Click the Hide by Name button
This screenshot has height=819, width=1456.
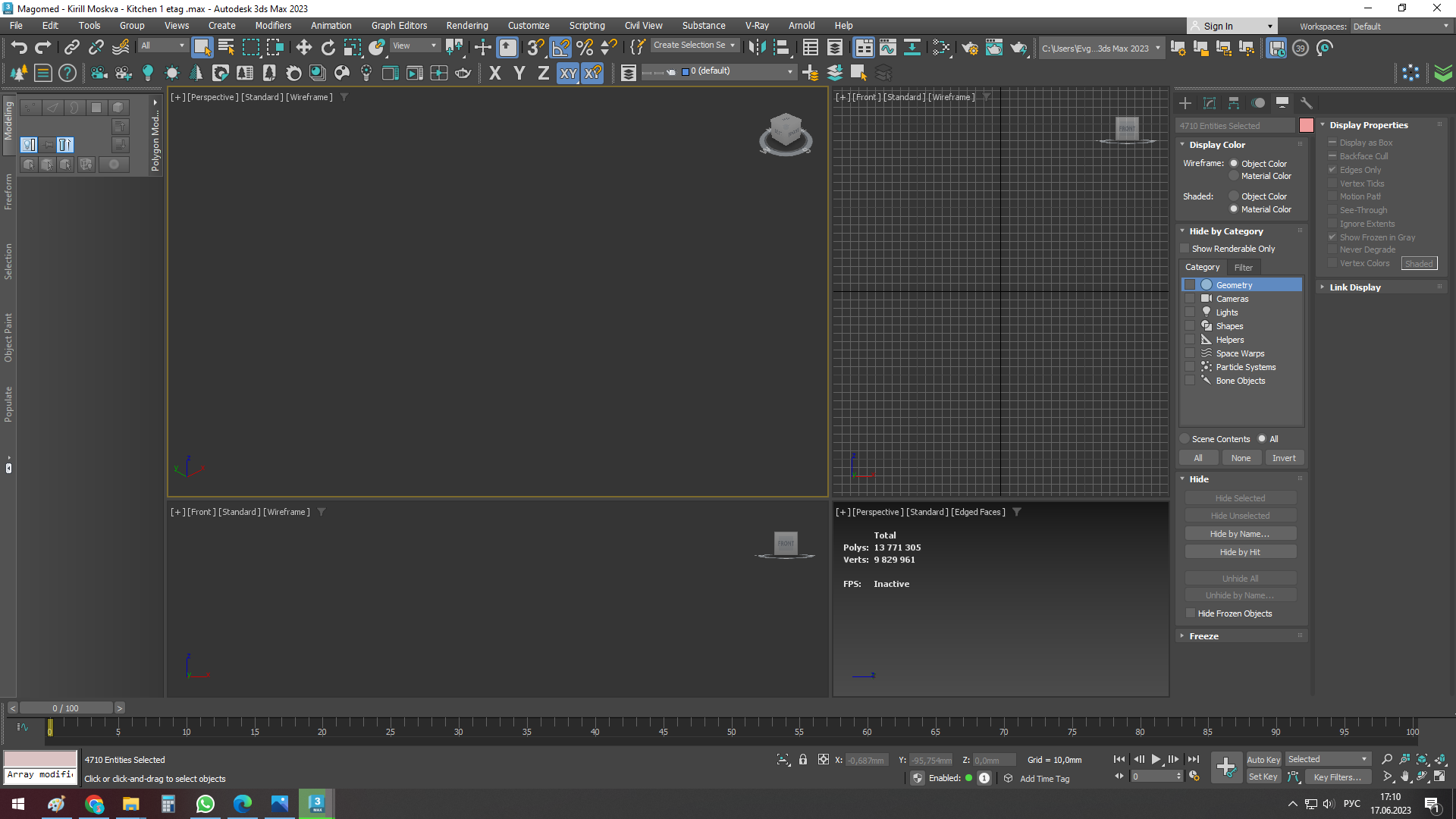click(1240, 534)
